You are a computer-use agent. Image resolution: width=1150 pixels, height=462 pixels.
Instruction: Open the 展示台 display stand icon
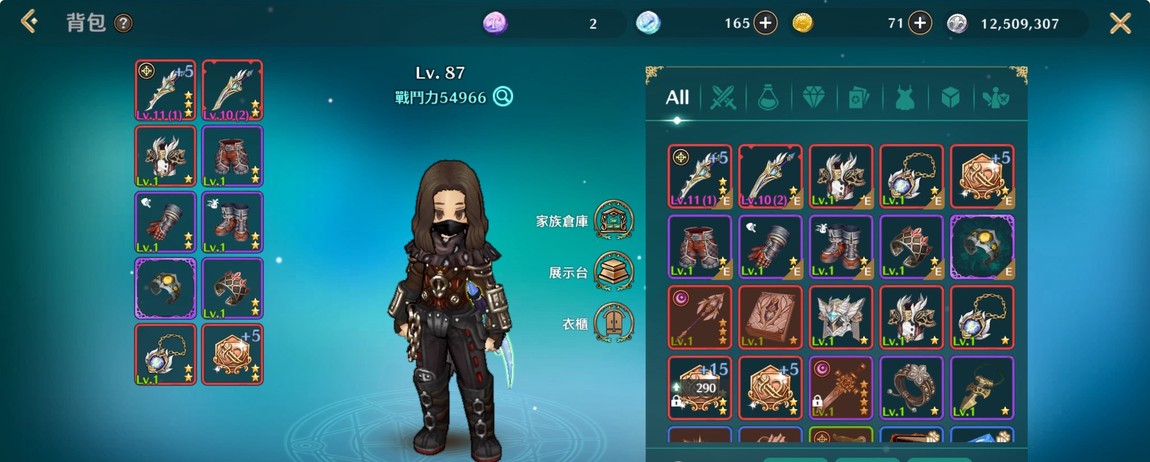pyautogui.click(x=614, y=271)
